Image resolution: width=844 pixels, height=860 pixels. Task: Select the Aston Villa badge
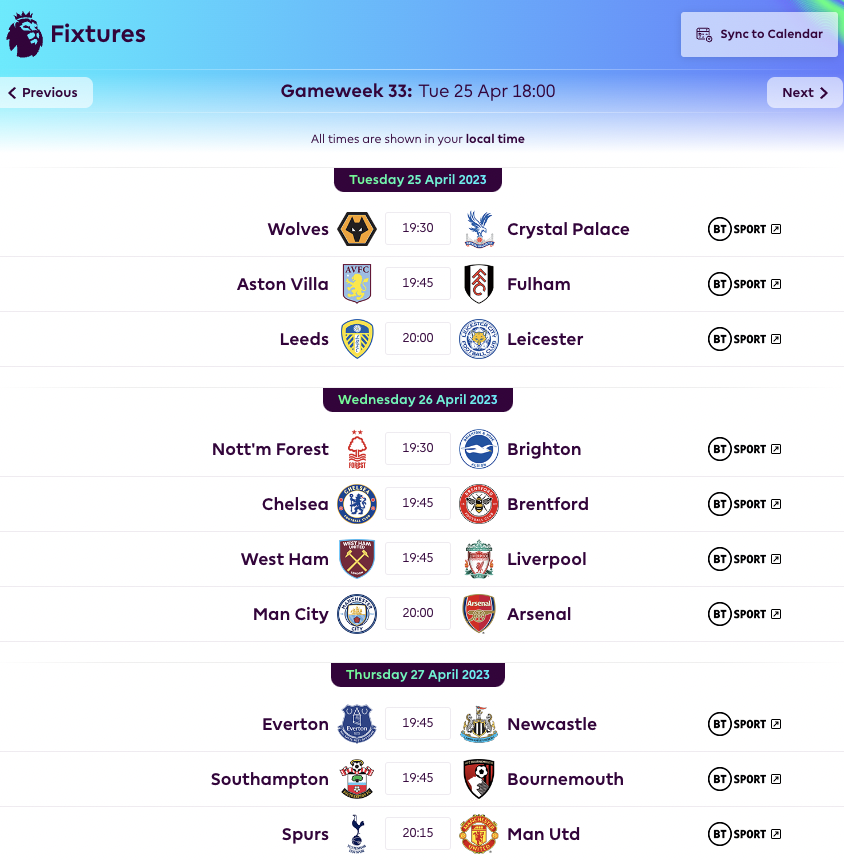357,283
